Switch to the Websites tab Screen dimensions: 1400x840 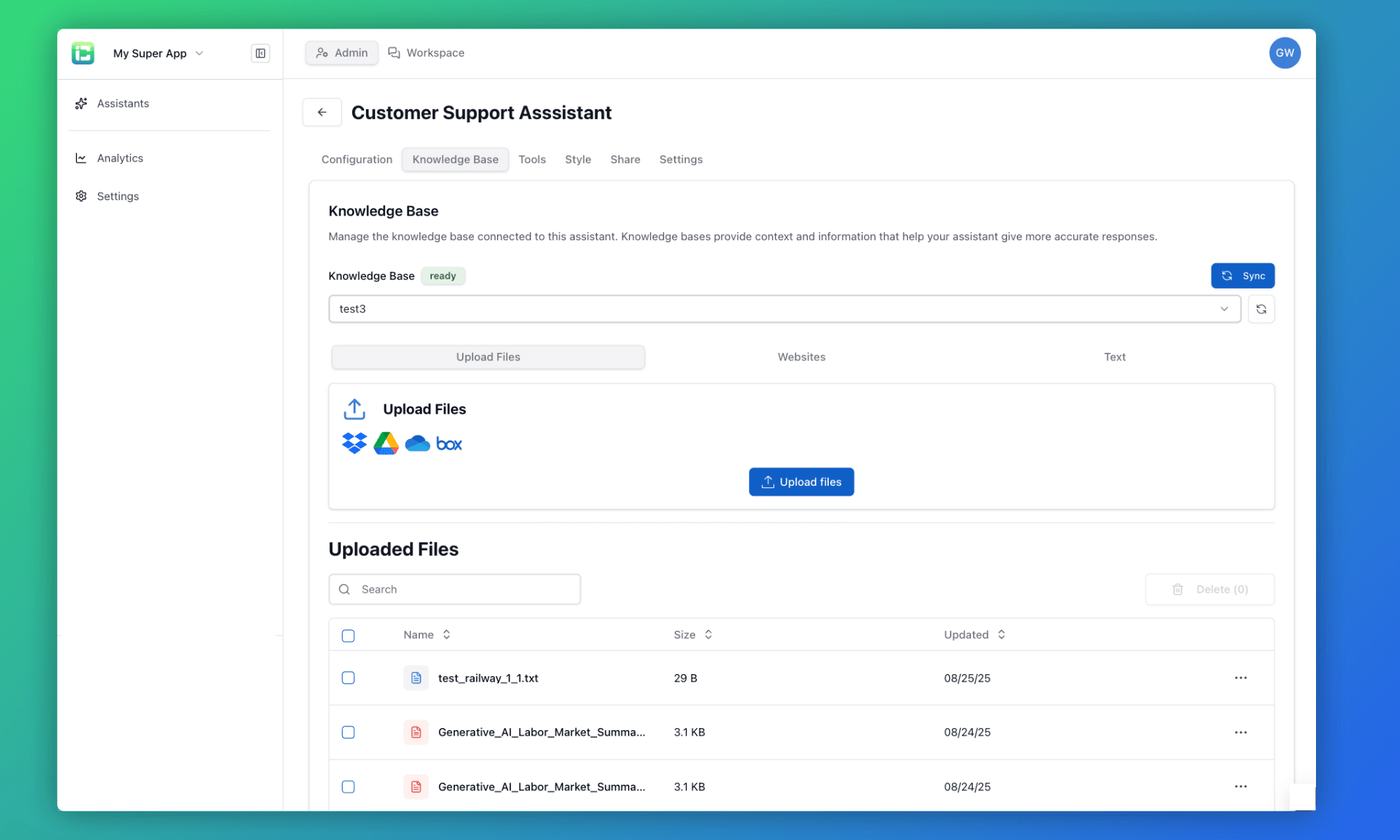pos(801,357)
